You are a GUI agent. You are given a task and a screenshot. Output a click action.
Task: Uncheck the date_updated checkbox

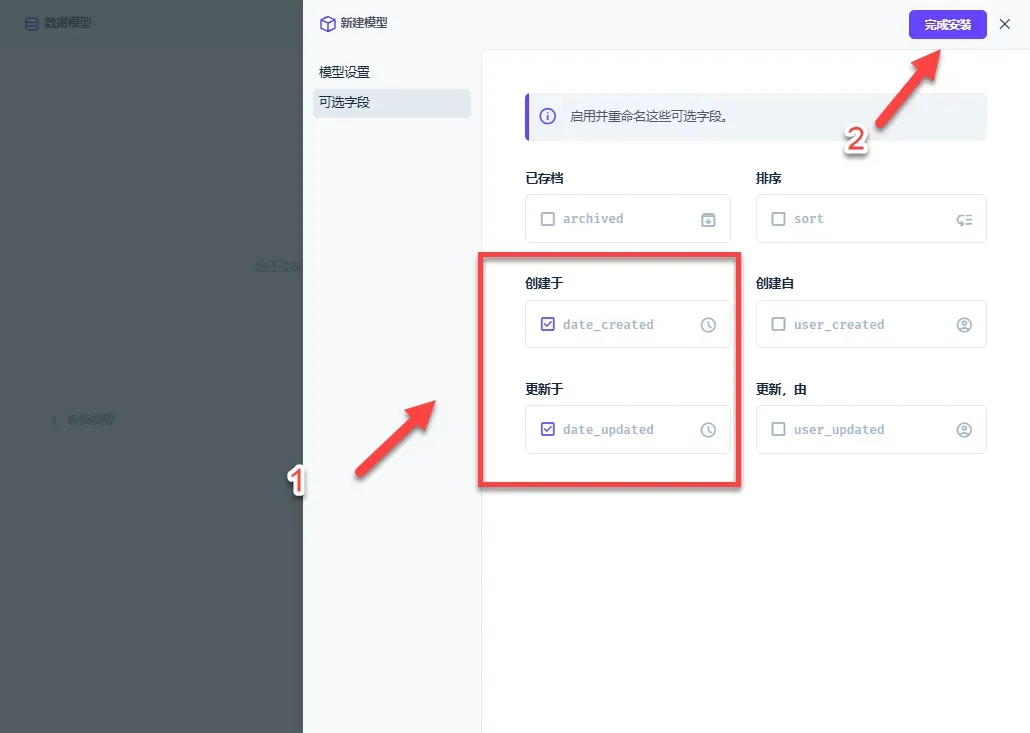[547, 429]
